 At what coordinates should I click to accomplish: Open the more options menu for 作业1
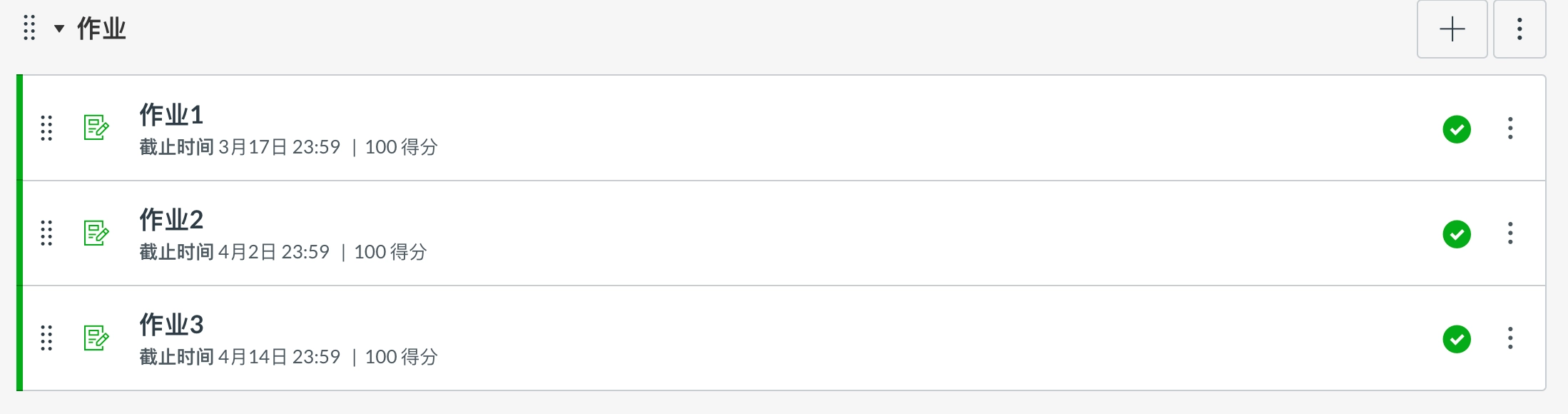(x=1510, y=128)
